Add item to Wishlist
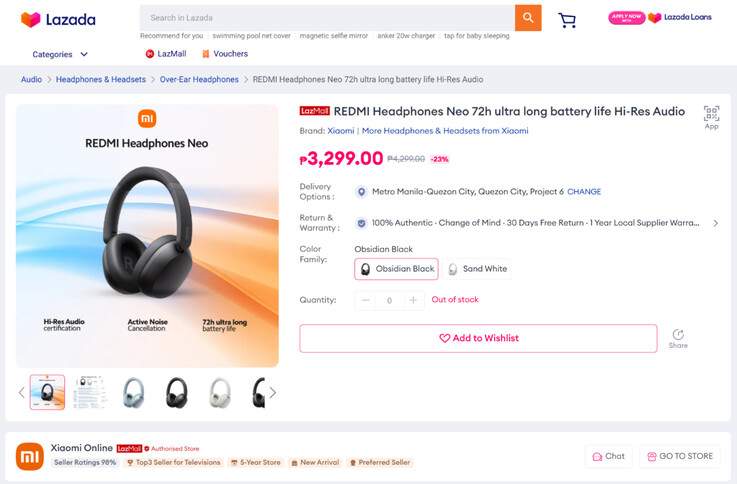The image size is (737, 484). click(x=478, y=338)
